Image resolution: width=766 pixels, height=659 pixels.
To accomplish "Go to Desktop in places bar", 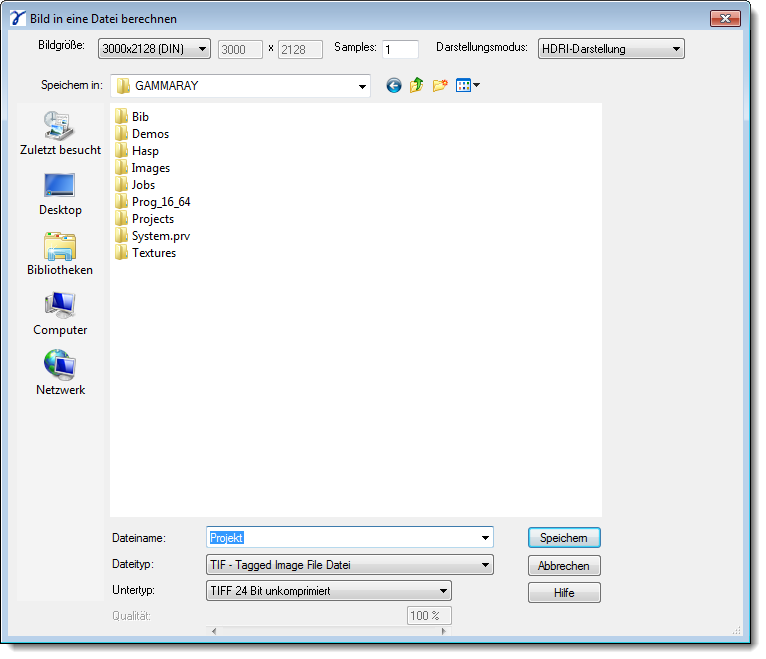I will point(60,194).
